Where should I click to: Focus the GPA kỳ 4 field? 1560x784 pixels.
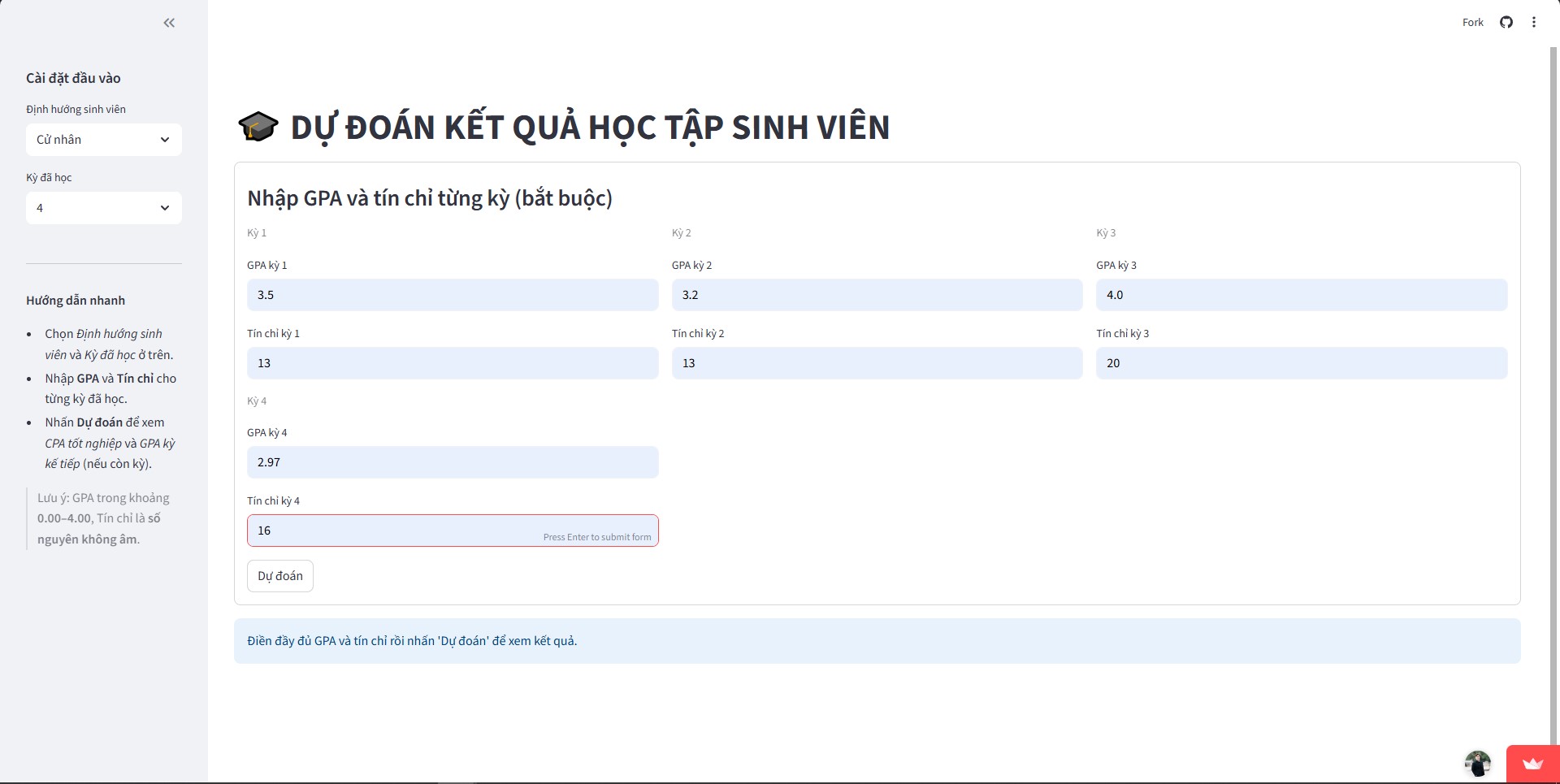tap(453, 462)
